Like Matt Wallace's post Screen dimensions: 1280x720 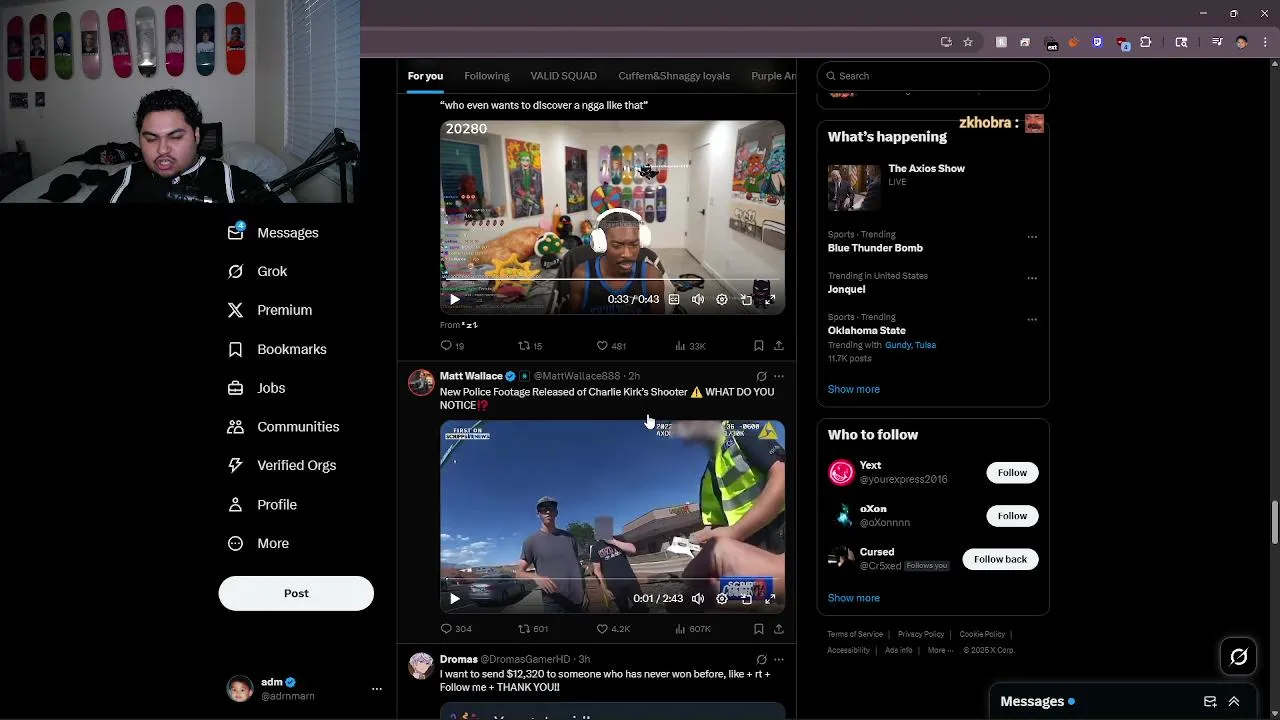click(x=613, y=629)
